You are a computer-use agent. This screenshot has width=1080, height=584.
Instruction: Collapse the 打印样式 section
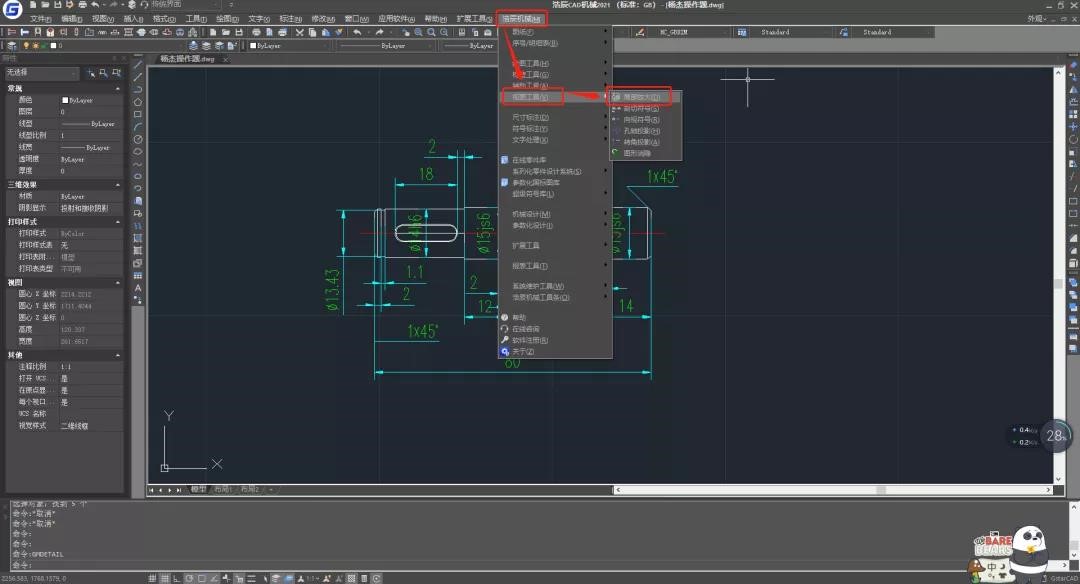[118, 222]
